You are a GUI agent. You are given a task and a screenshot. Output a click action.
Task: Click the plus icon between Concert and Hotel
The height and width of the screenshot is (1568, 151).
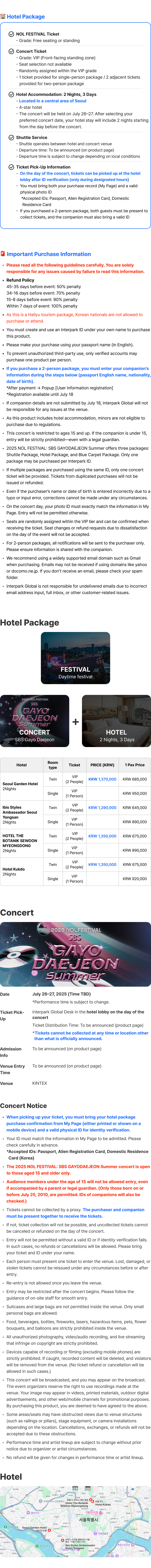coord(75,722)
